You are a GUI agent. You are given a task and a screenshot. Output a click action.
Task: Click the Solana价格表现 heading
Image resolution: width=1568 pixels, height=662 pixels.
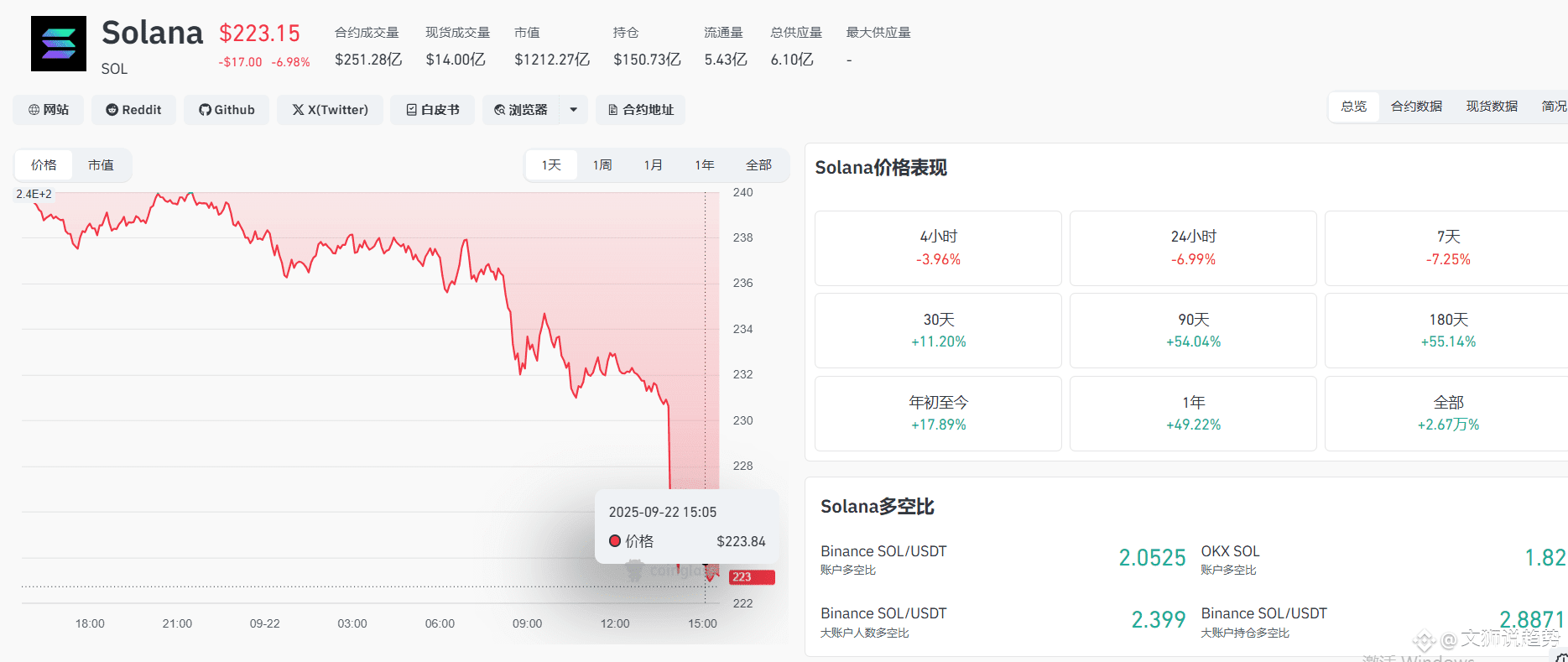881,168
